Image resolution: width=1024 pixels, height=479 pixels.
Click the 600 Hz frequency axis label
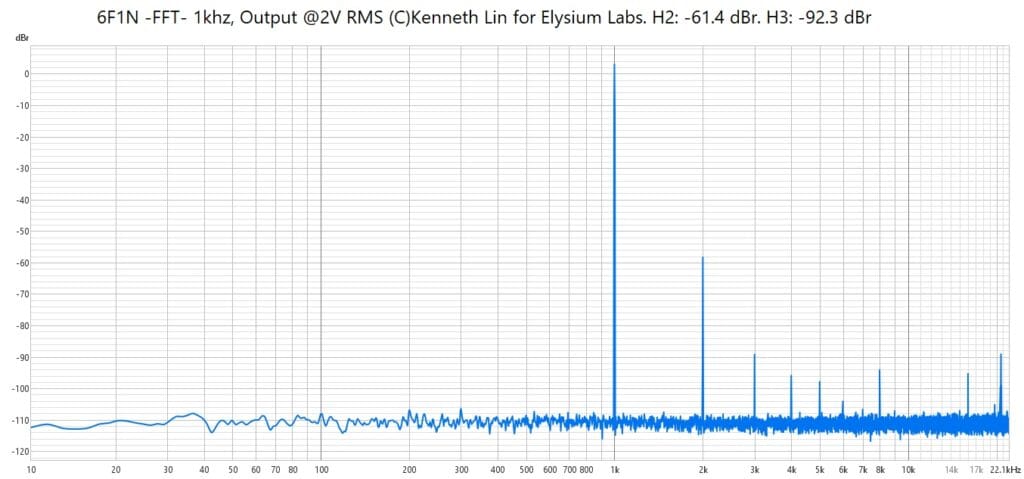(549, 470)
